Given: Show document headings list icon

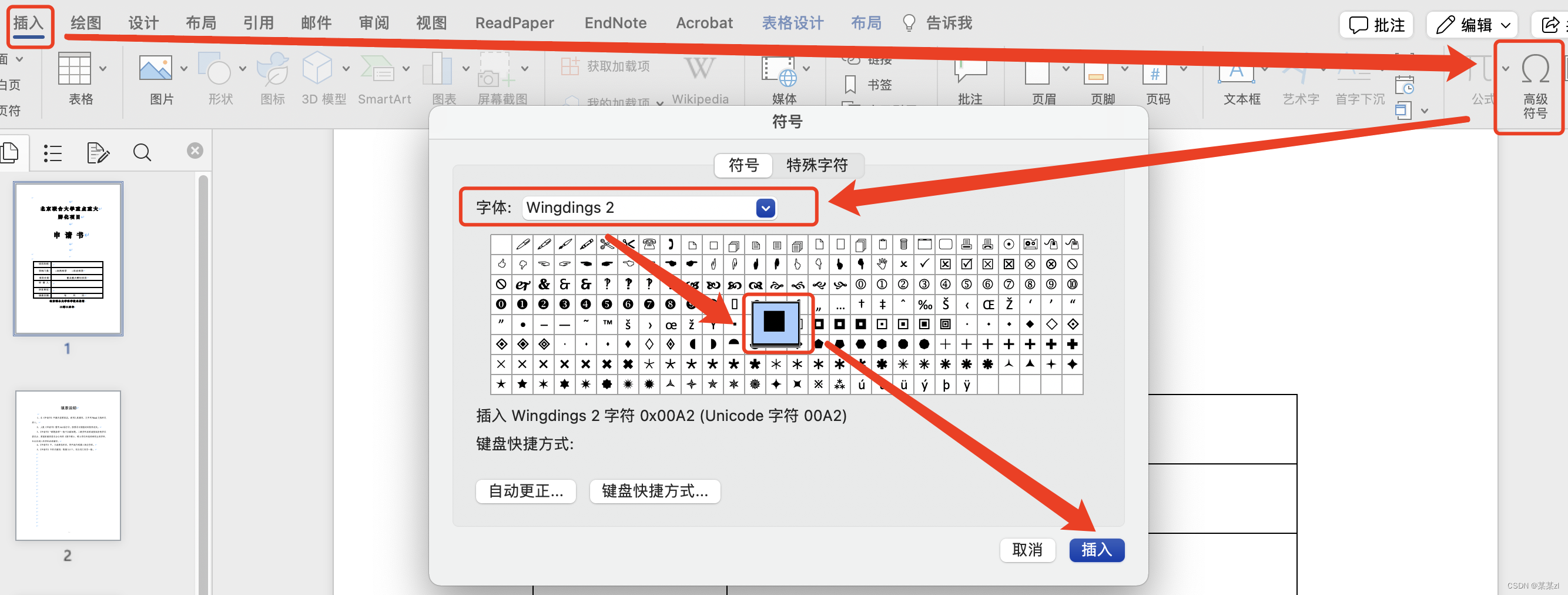Looking at the screenshot, I should click(53, 152).
